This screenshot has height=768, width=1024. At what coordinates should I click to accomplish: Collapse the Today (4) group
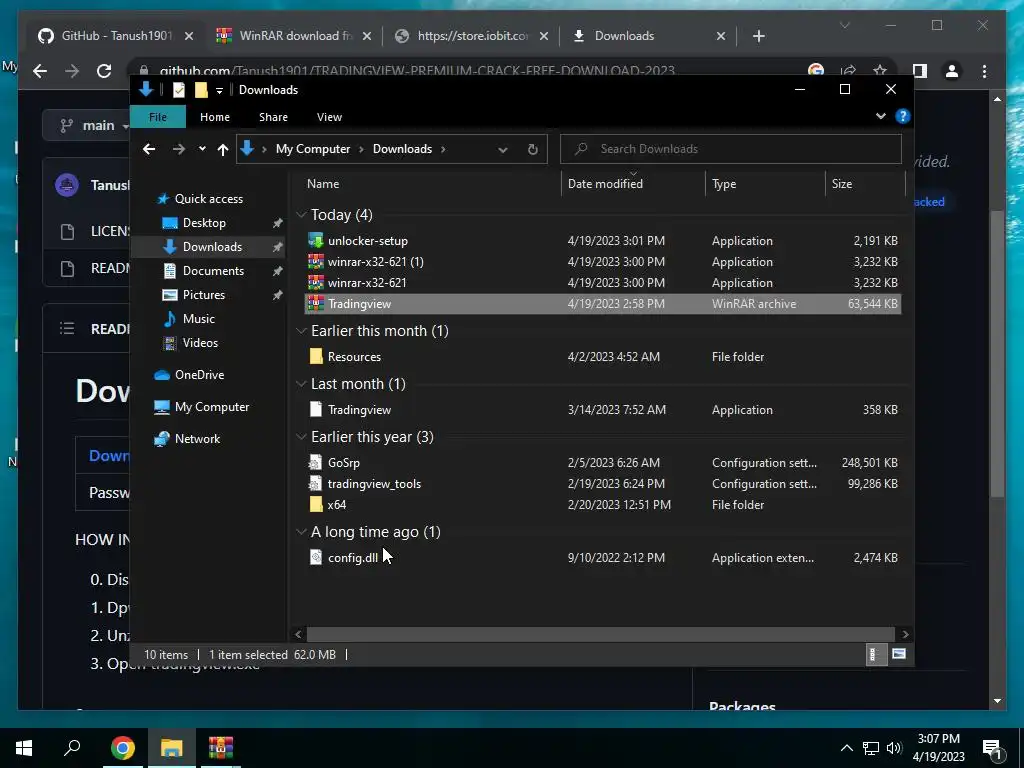point(301,214)
